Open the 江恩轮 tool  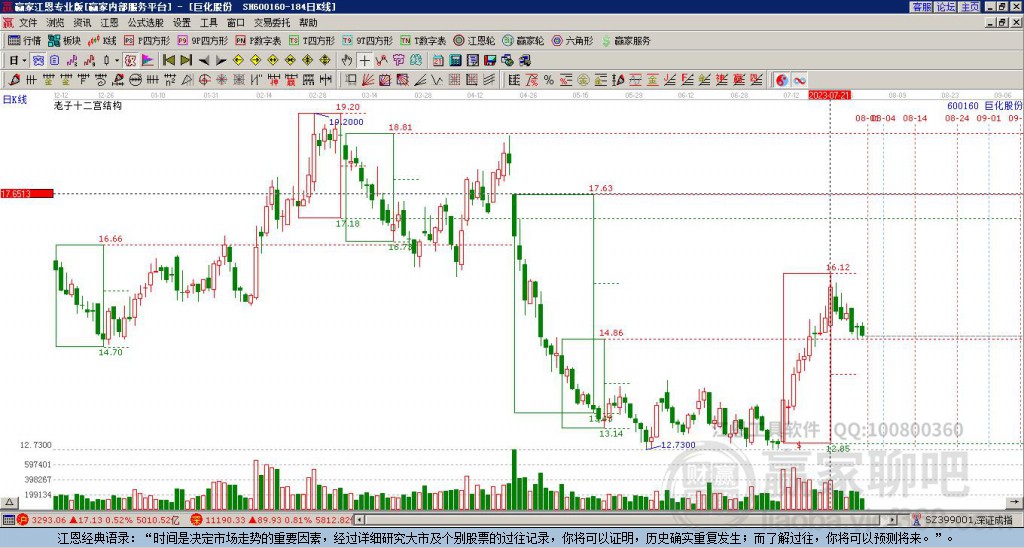[x=474, y=40]
